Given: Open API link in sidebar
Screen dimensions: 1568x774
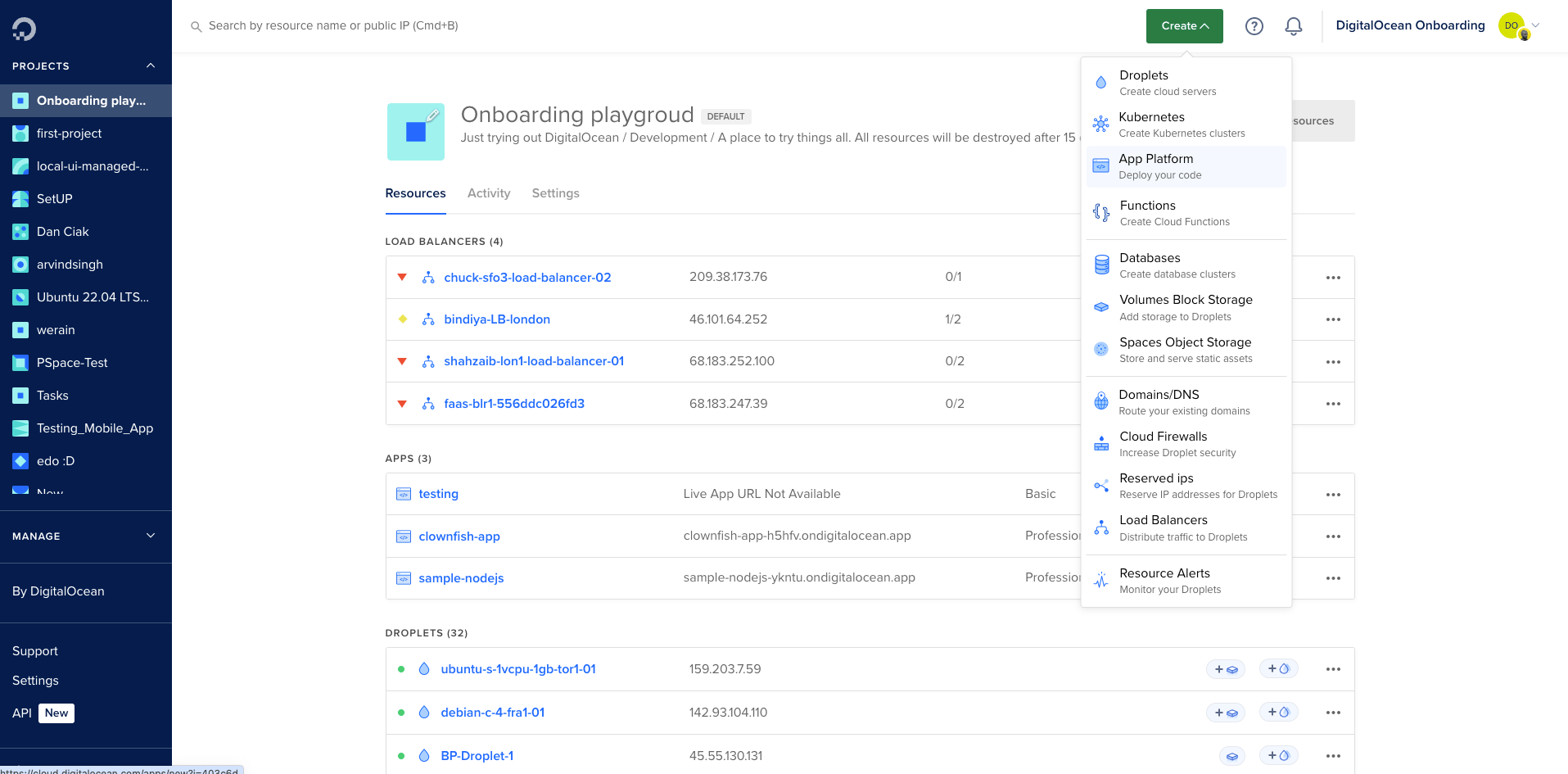Looking at the screenshot, I should (x=22, y=713).
